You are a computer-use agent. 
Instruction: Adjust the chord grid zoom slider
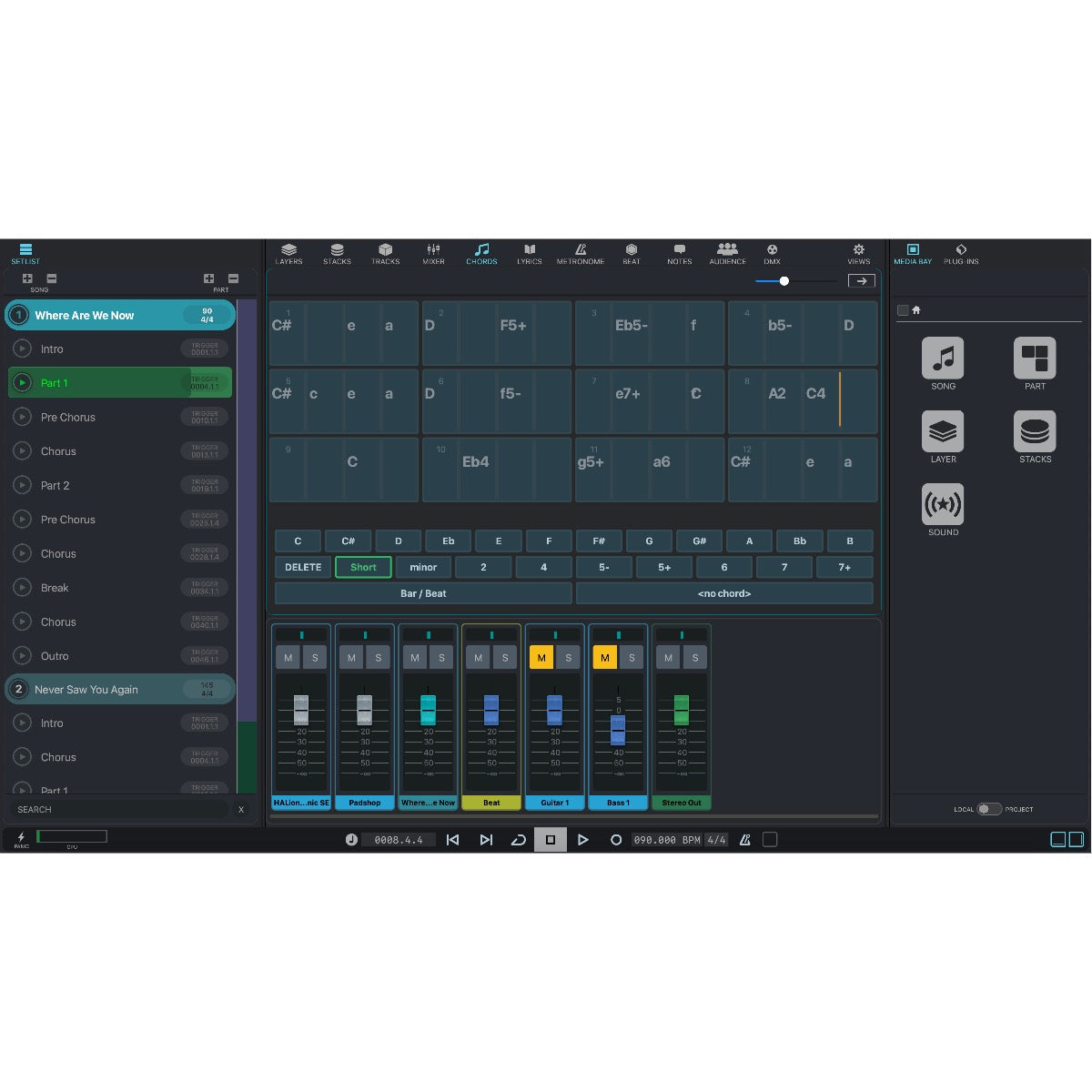coord(784,281)
